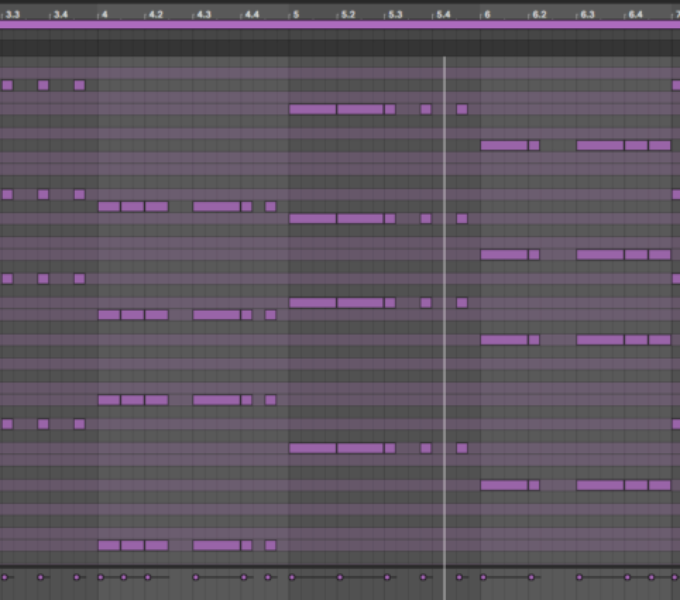Click the velocity marker at beat 6.3
Image resolution: width=680 pixels, height=600 pixels.
click(x=579, y=577)
